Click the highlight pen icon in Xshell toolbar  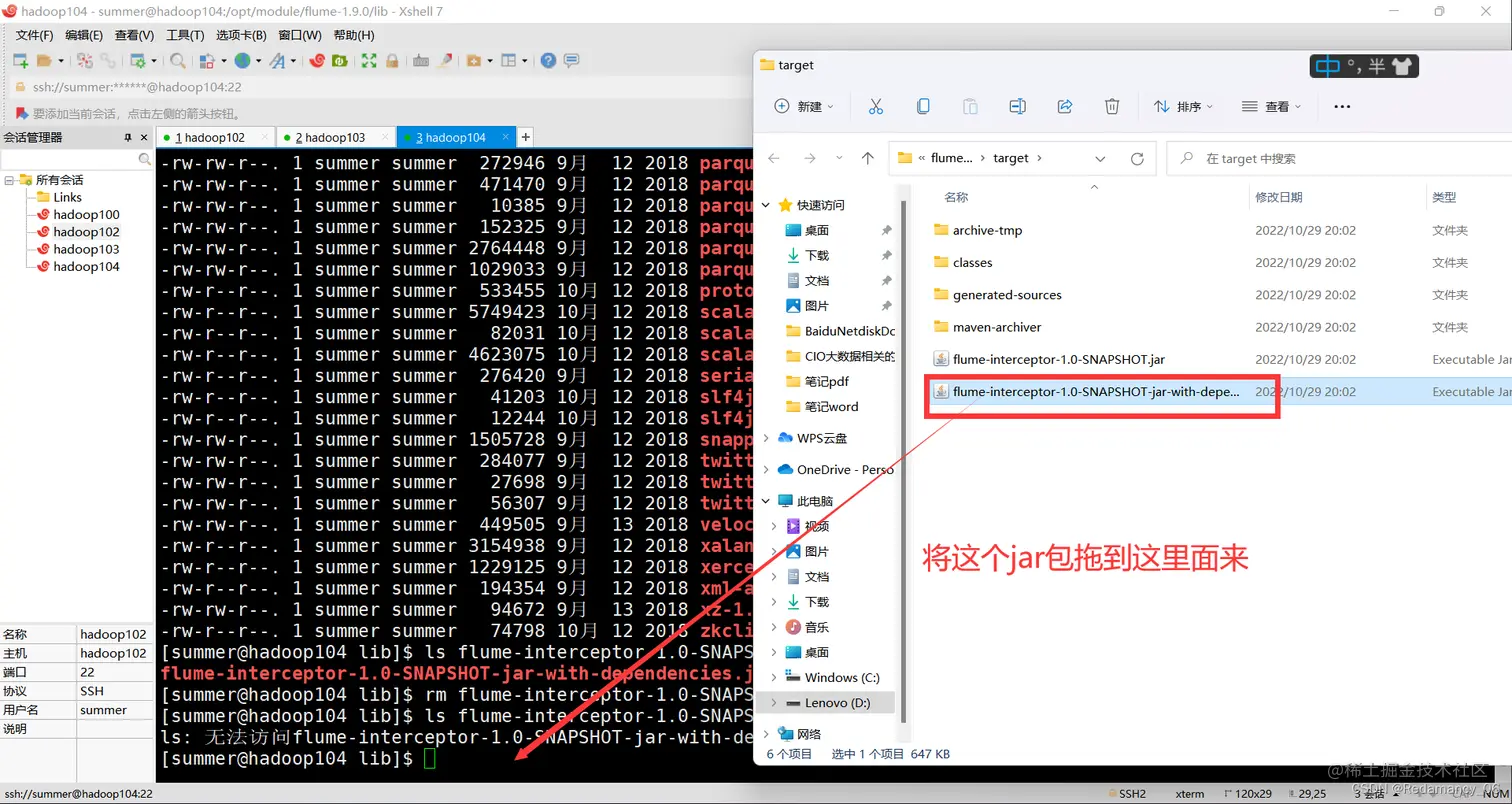(x=445, y=61)
